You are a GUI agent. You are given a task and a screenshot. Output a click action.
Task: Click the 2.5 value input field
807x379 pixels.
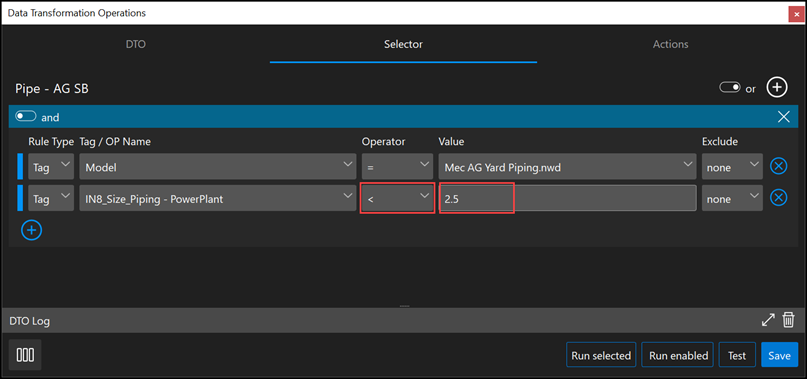pos(568,198)
